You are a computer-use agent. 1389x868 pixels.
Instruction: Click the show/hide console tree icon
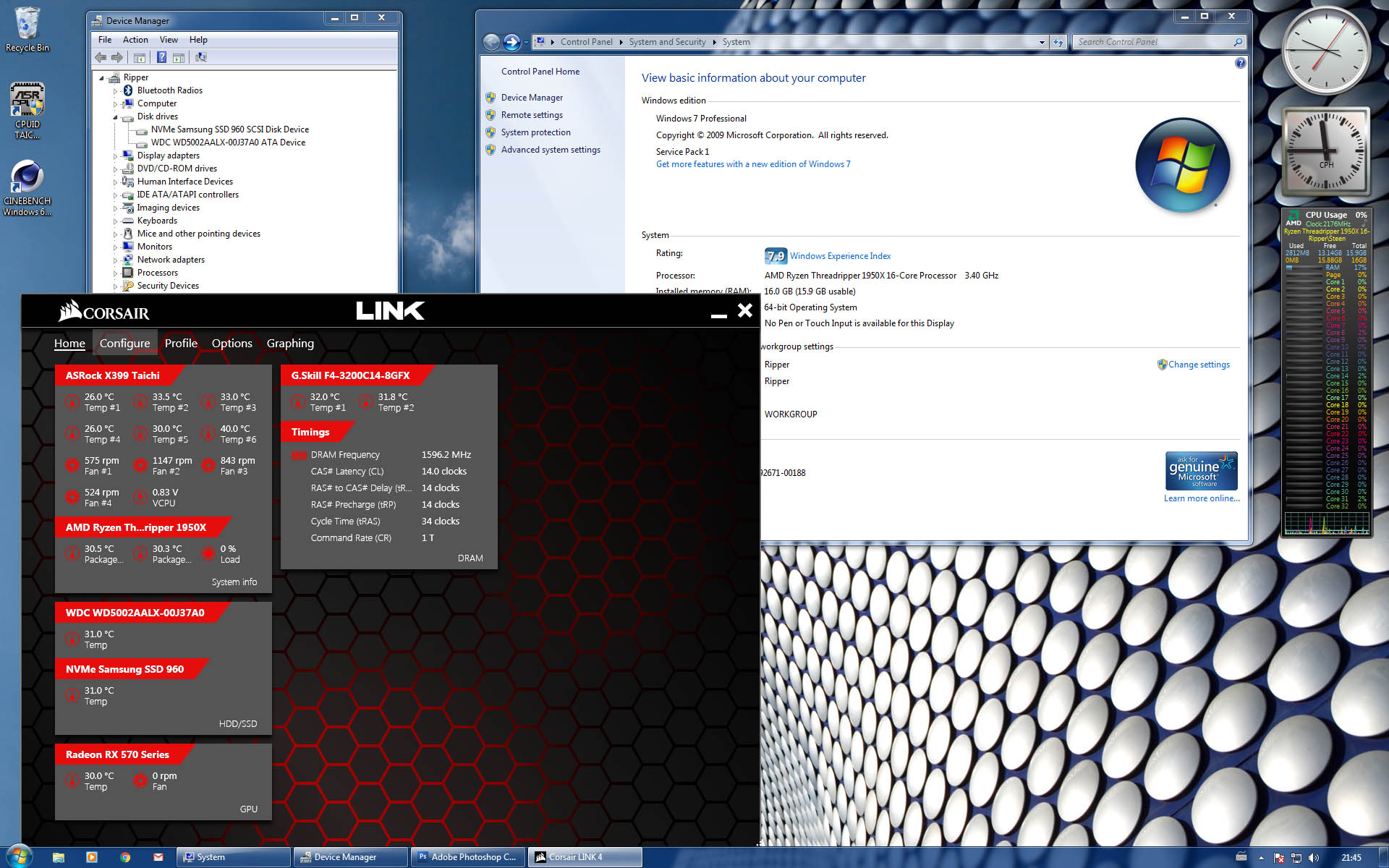tap(140, 57)
